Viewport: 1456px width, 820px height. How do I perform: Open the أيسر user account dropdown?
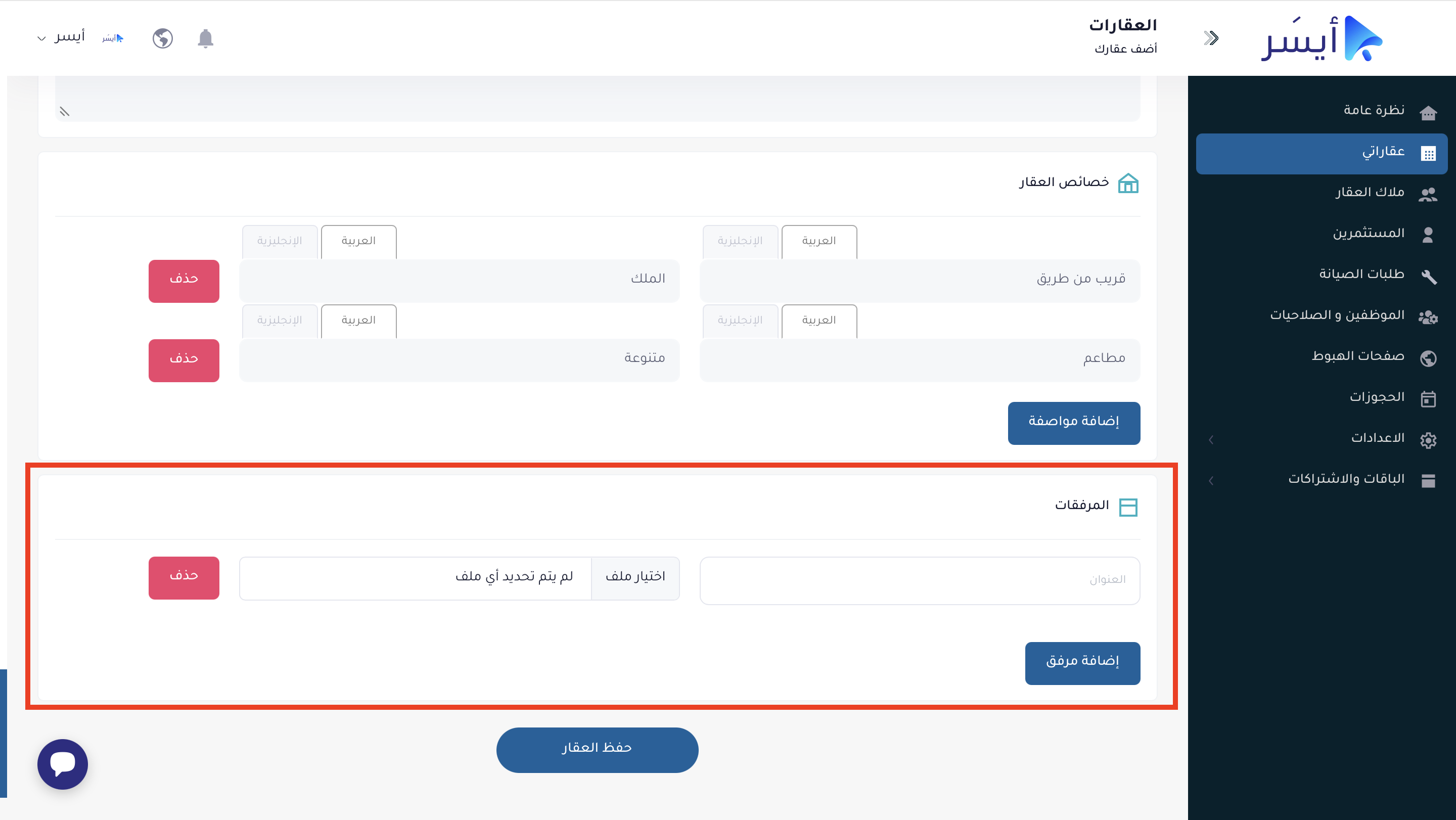point(62,37)
